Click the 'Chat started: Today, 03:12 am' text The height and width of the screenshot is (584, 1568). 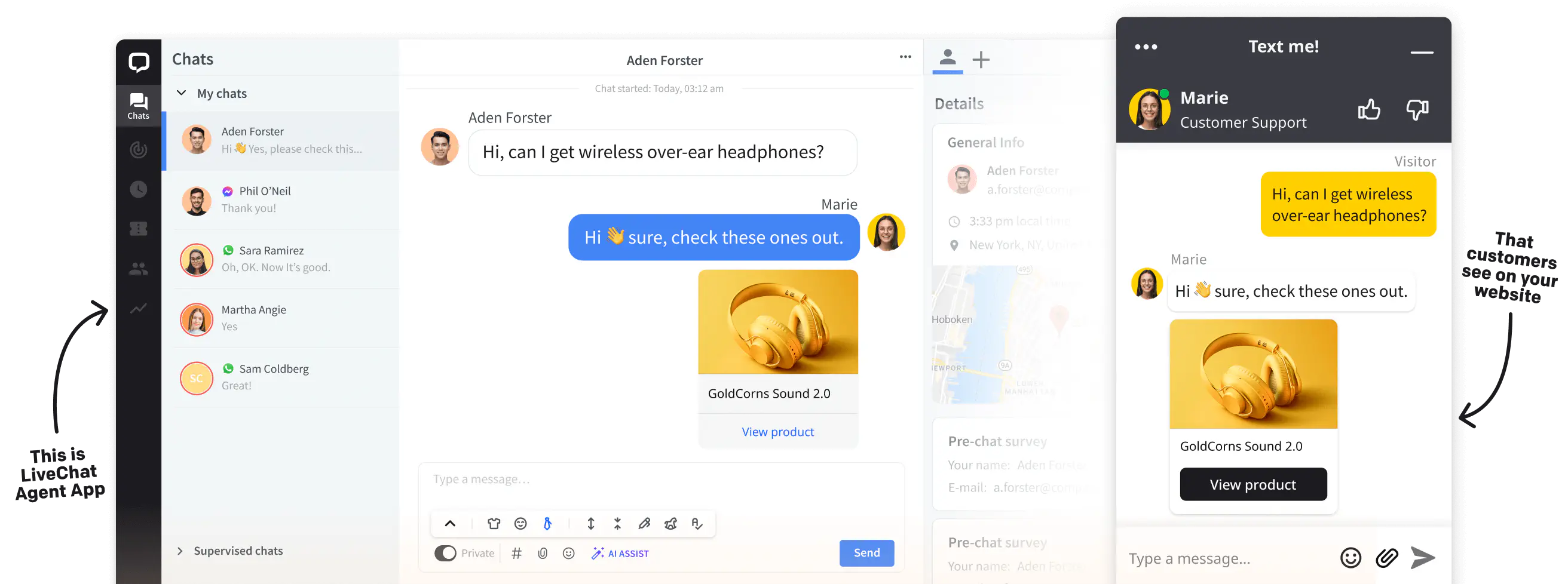pos(659,89)
